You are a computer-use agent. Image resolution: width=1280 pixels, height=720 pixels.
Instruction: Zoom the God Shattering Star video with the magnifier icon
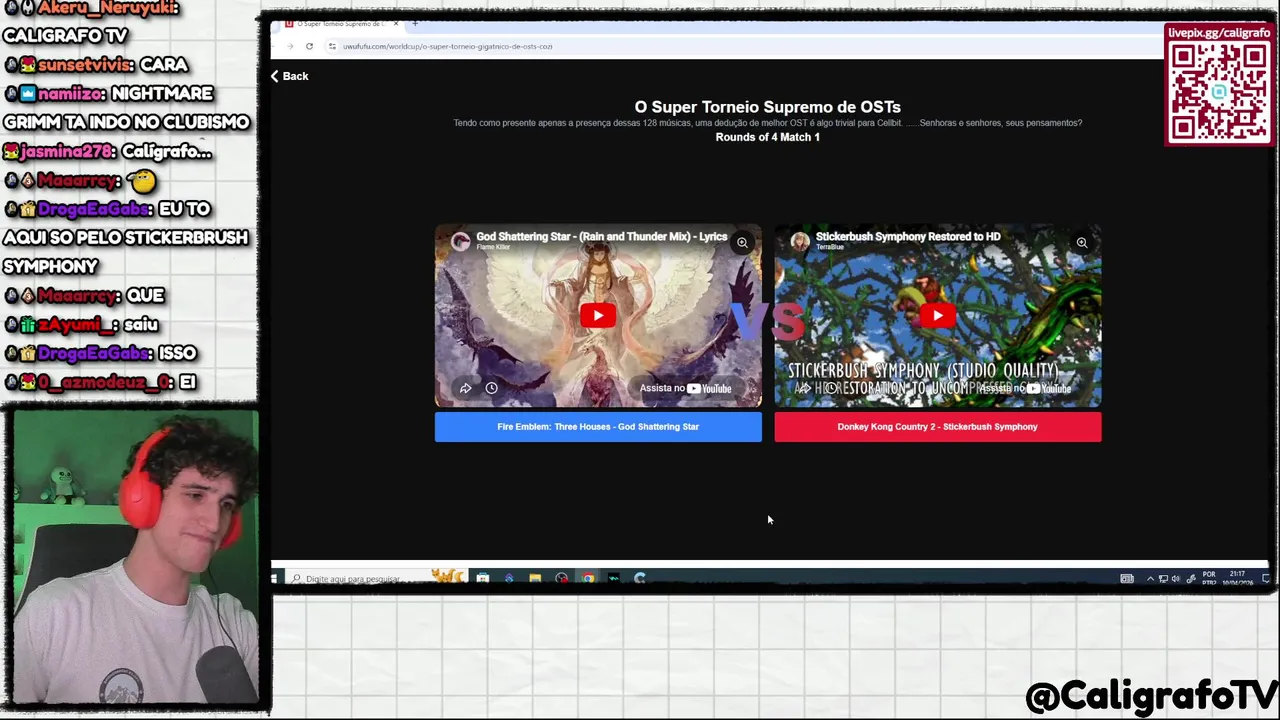(742, 243)
